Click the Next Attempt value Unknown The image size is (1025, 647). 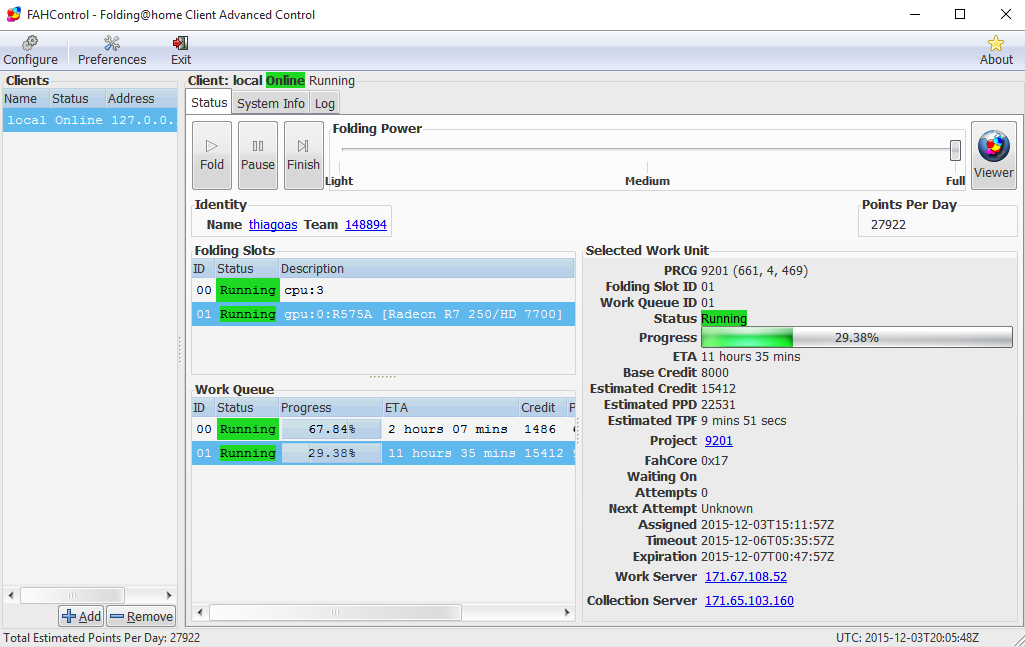pos(727,509)
